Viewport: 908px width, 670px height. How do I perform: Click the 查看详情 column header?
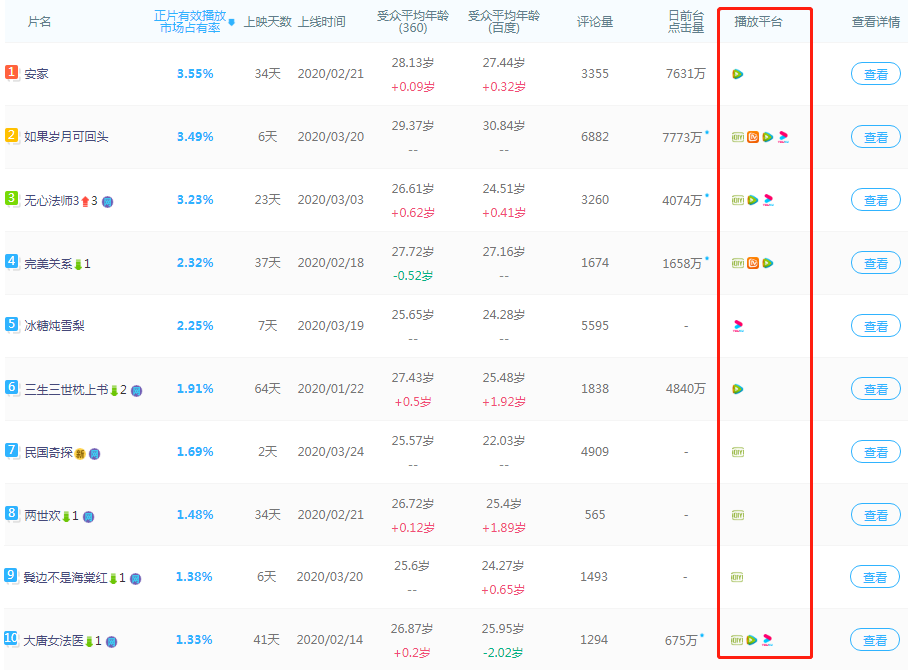tap(876, 22)
